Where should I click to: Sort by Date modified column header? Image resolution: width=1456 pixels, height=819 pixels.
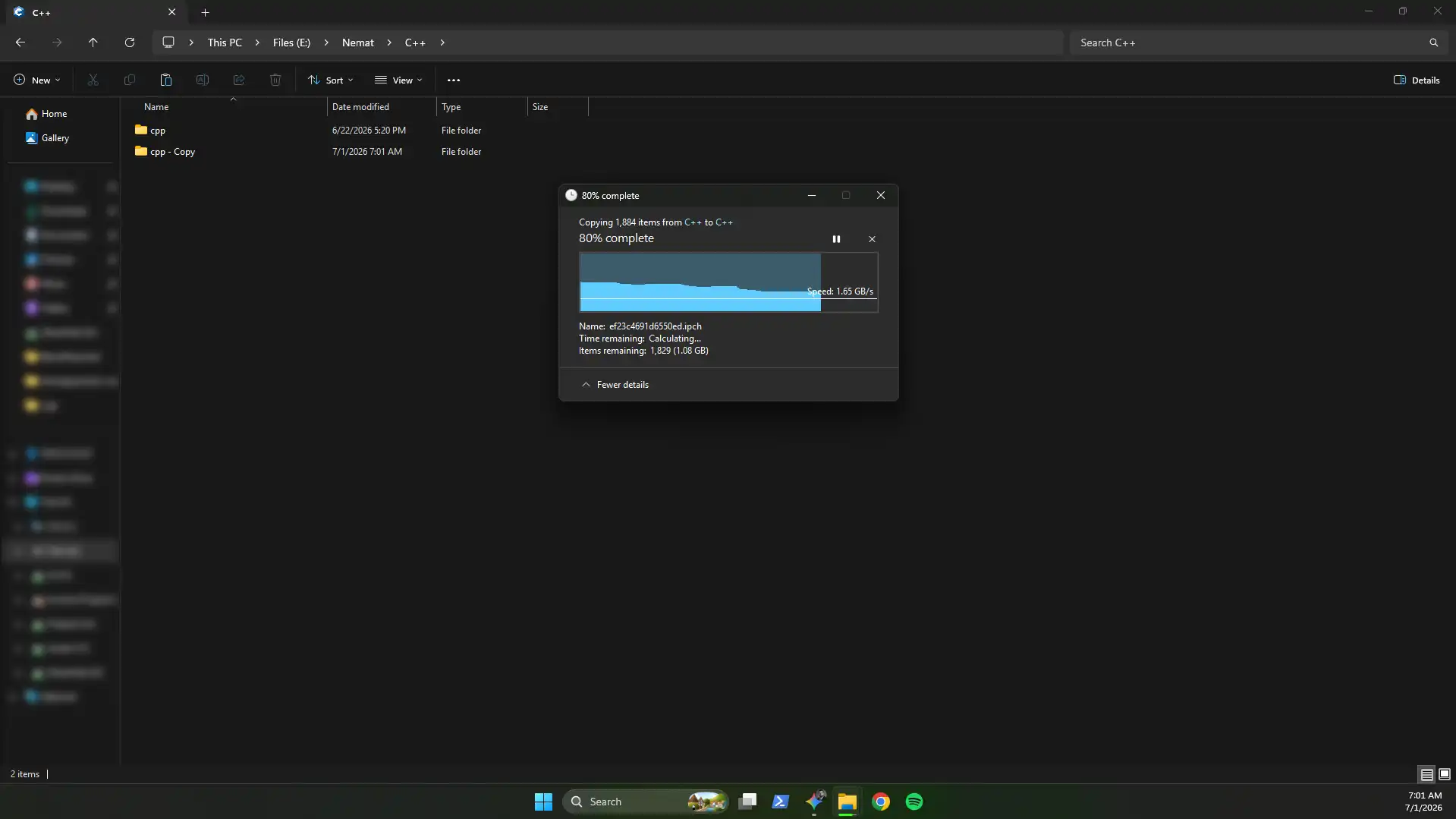[382, 107]
